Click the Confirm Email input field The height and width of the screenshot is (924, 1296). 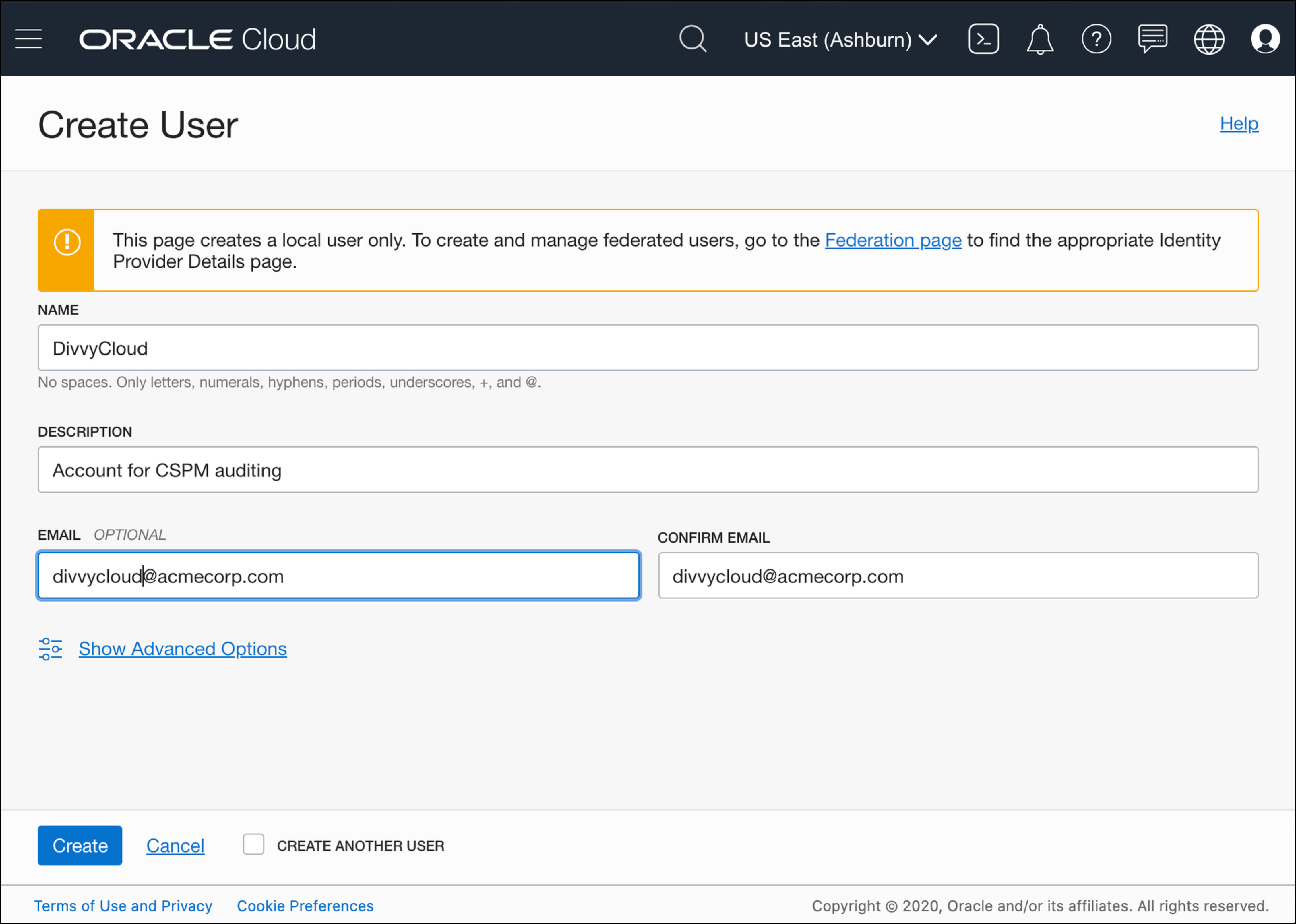pyautogui.click(x=958, y=576)
